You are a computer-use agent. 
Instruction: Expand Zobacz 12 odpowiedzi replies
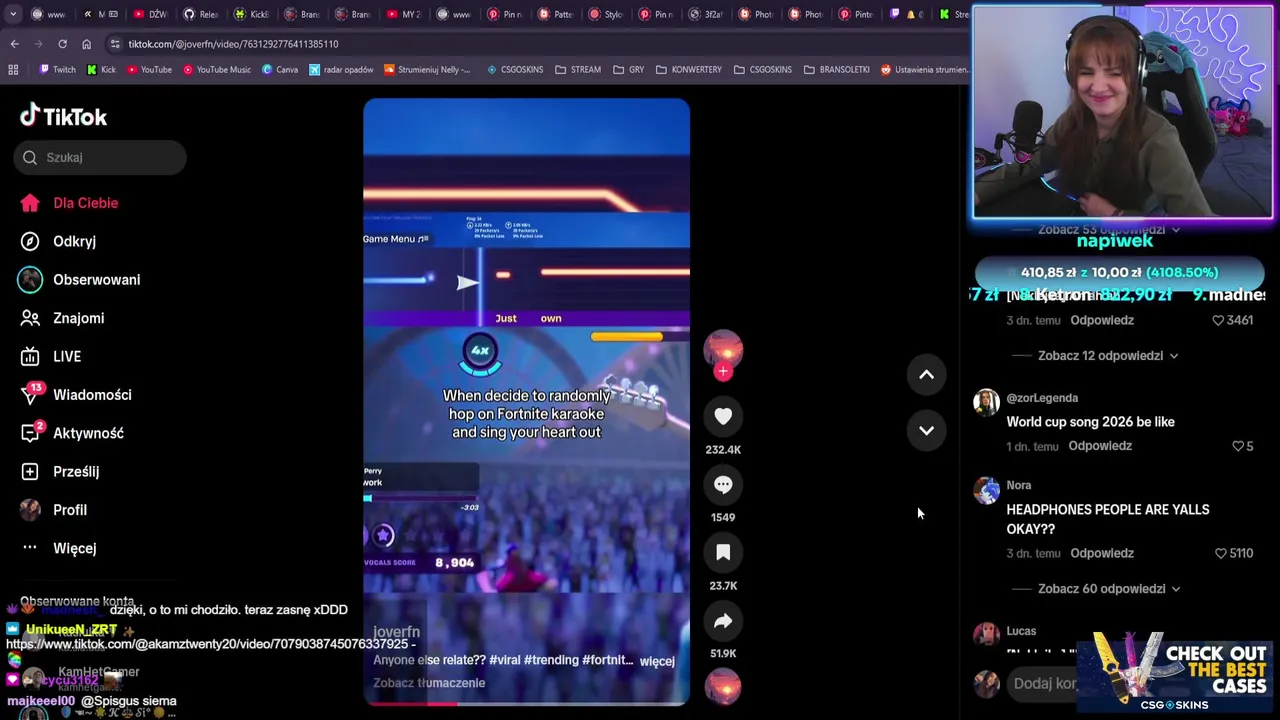coord(1107,356)
